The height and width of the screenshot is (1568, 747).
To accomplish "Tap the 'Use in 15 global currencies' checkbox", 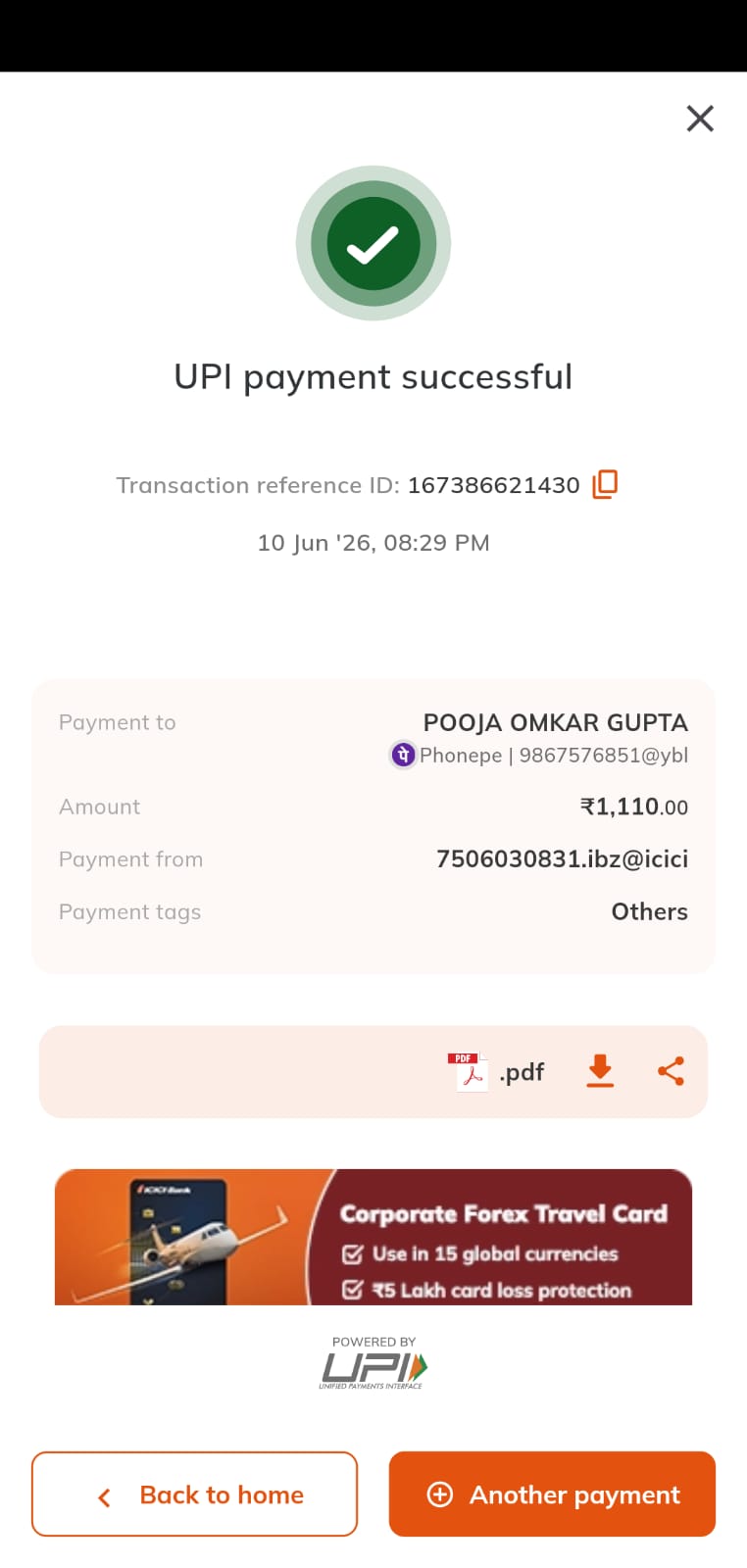I will pyautogui.click(x=353, y=1253).
